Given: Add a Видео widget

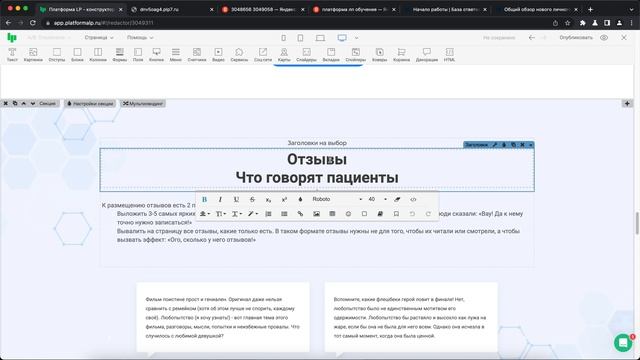Looking at the screenshot, I should 218,55.
